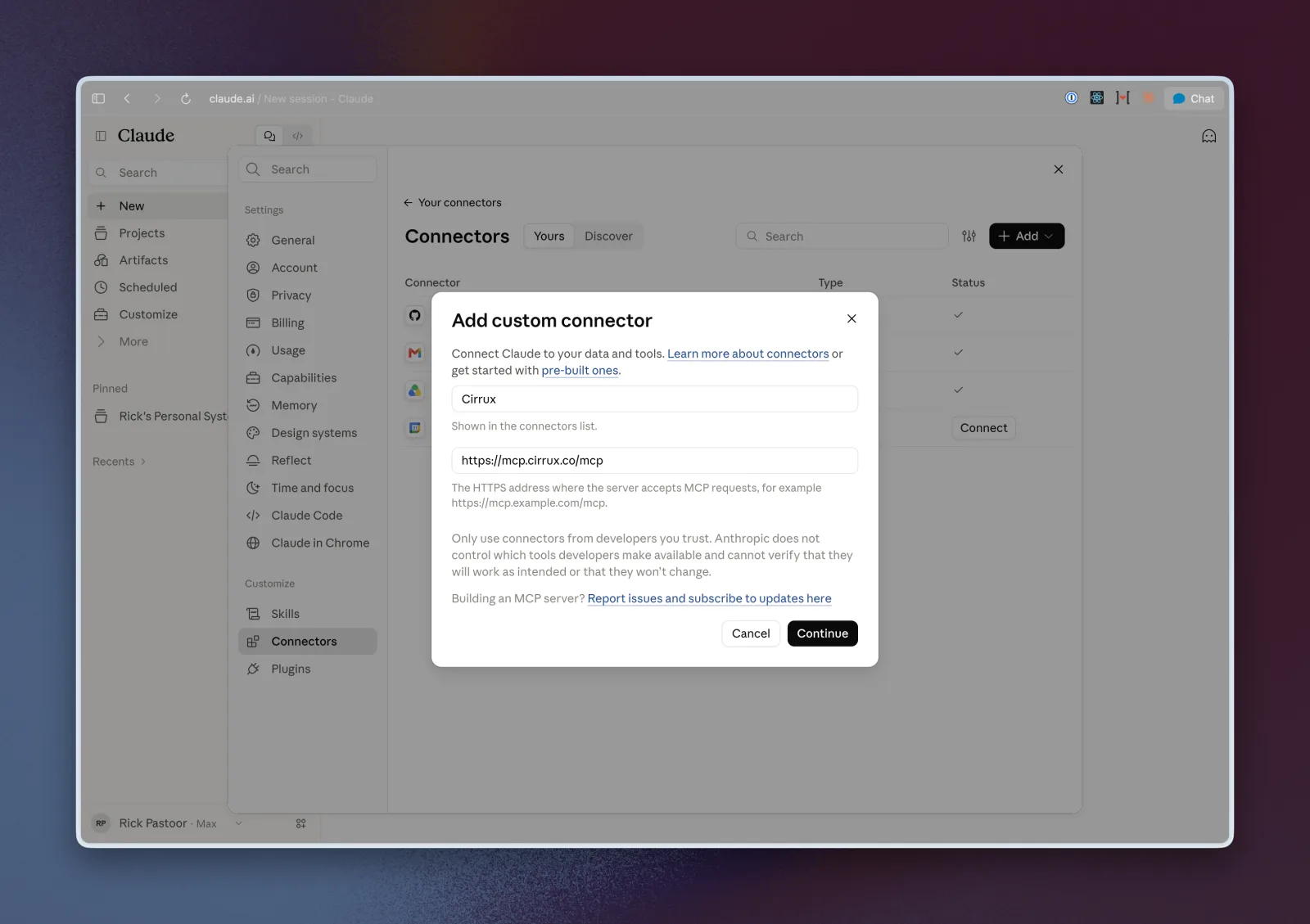Click the Gmail connector icon
The height and width of the screenshot is (924, 1310).
[x=415, y=354]
